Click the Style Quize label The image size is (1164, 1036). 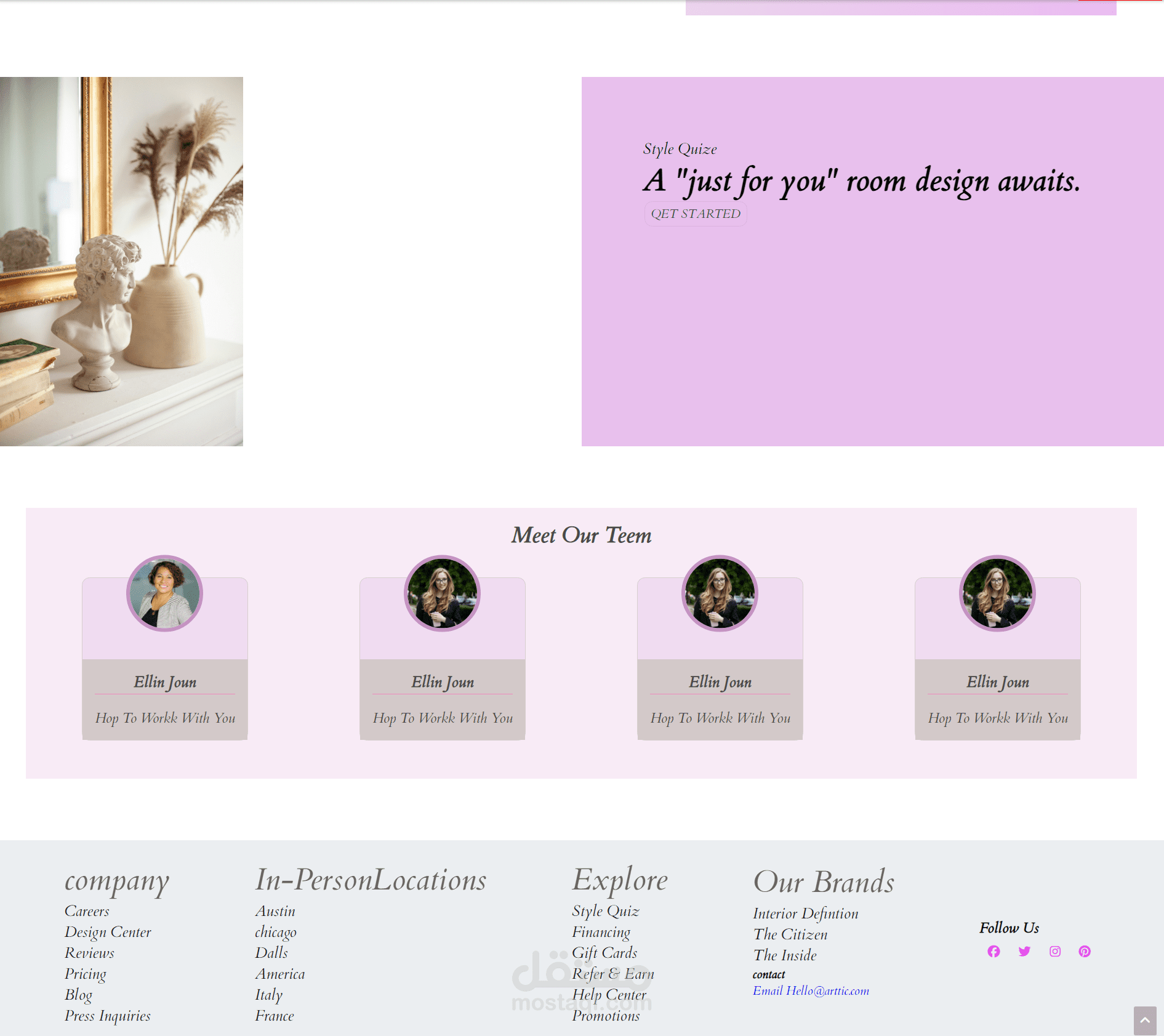click(680, 149)
